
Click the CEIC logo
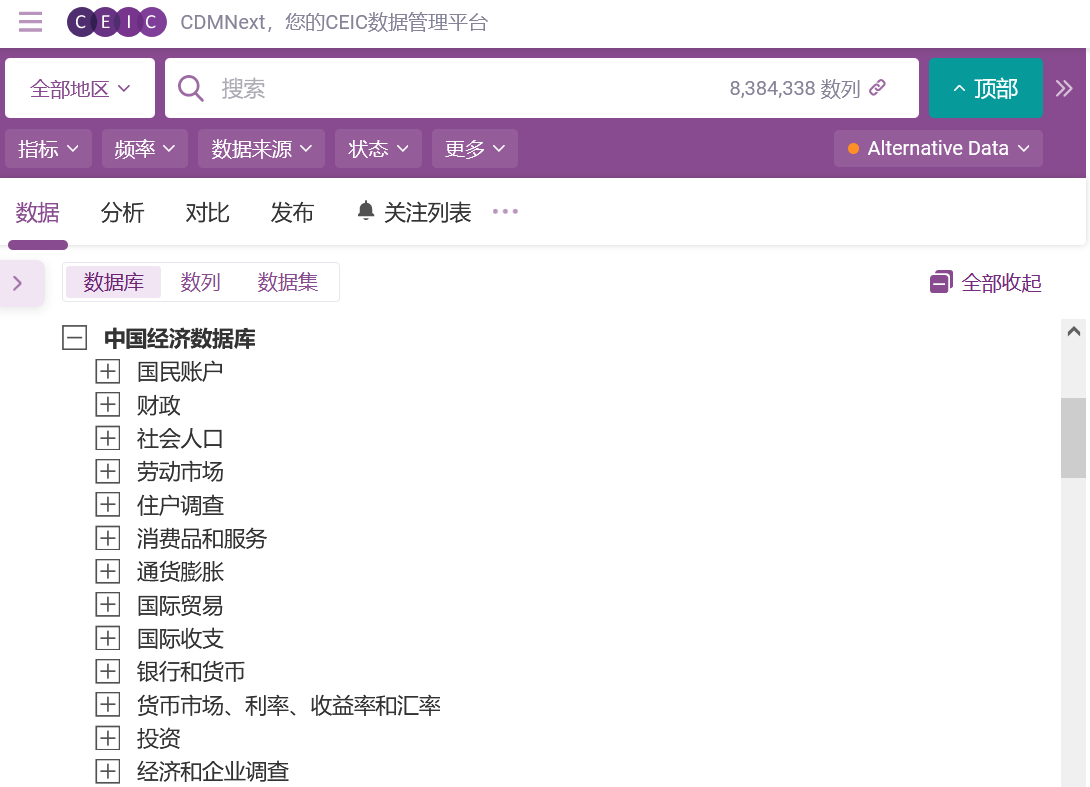[116, 22]
